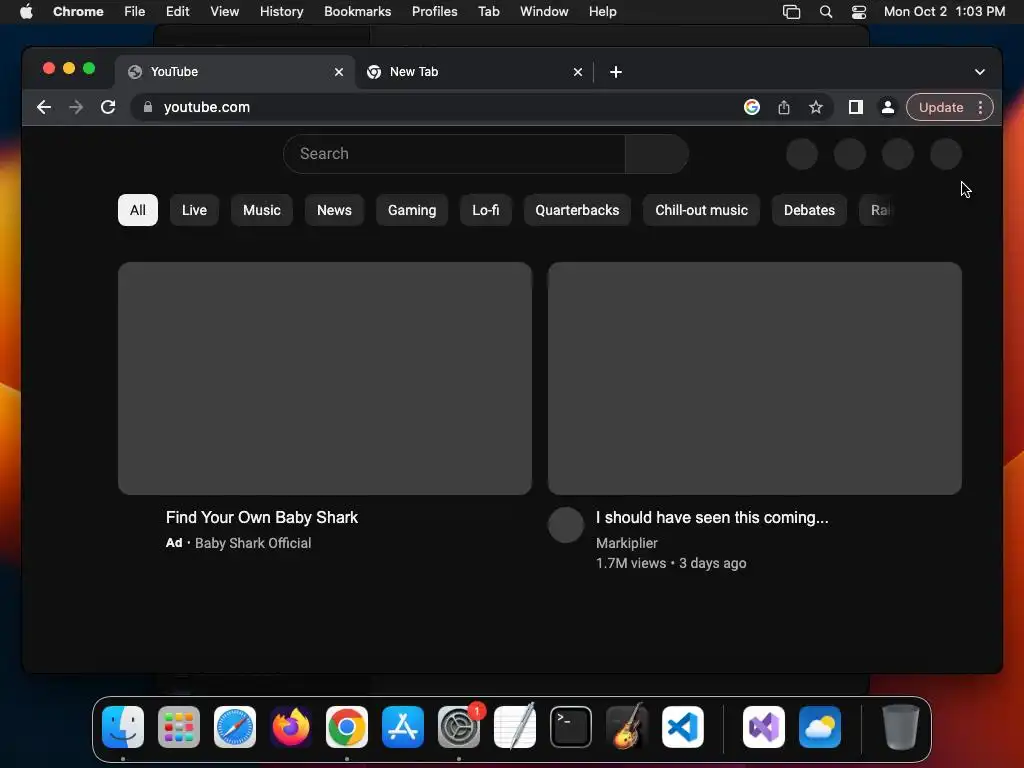Open the File menu
The width and height of the screenshot is (1024, 768).
click(135, 12)
